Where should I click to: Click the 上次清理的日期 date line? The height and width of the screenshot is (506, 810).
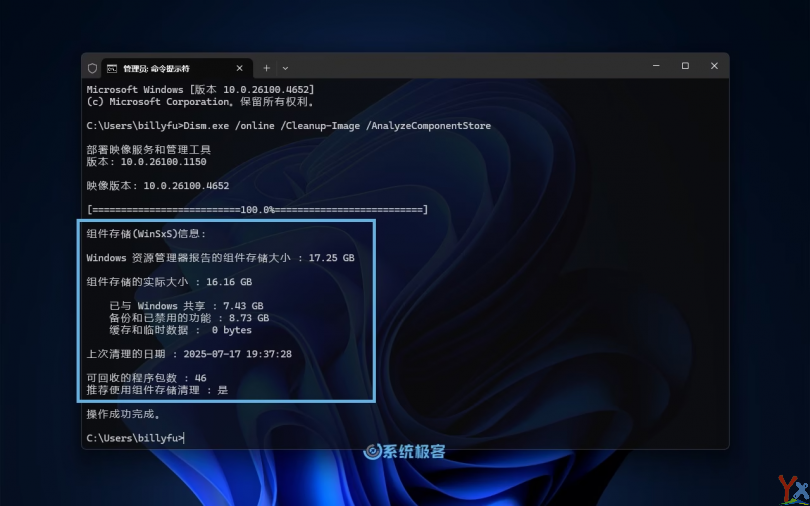pos(189,354)
